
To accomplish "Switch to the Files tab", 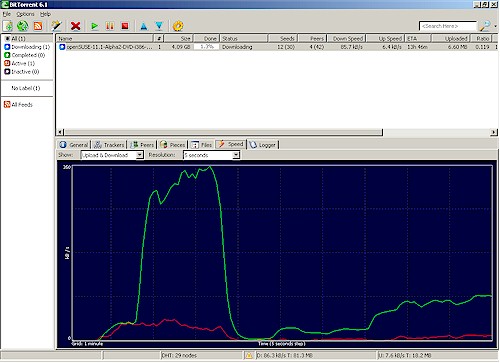I will click(201, 145).
